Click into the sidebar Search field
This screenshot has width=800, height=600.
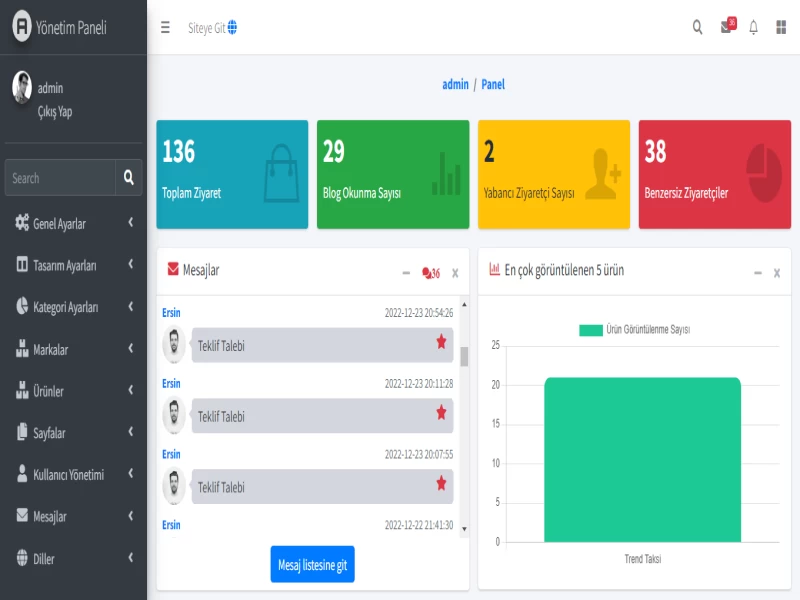coord(60,178)
